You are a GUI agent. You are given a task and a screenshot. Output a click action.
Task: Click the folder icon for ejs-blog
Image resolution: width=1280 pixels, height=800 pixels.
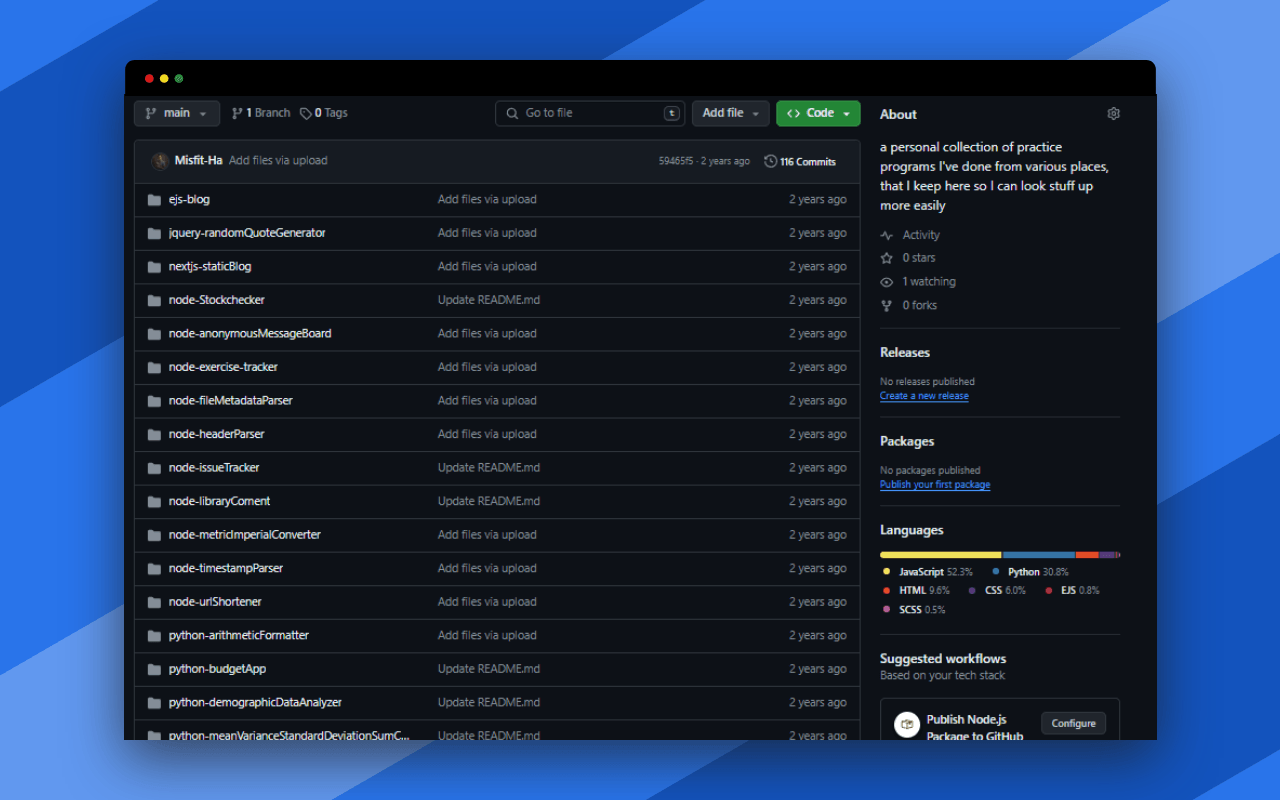click(154, 200)
